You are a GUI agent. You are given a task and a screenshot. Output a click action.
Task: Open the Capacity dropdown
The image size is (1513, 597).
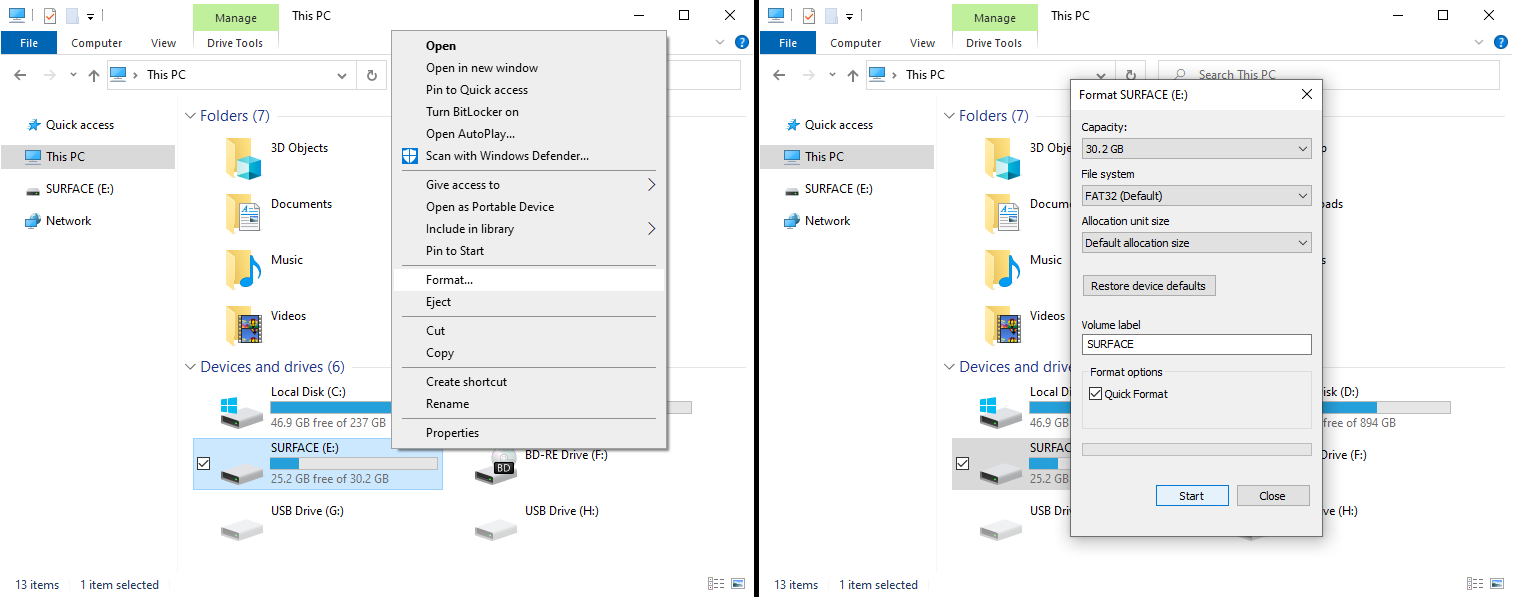coord(1196,149)
